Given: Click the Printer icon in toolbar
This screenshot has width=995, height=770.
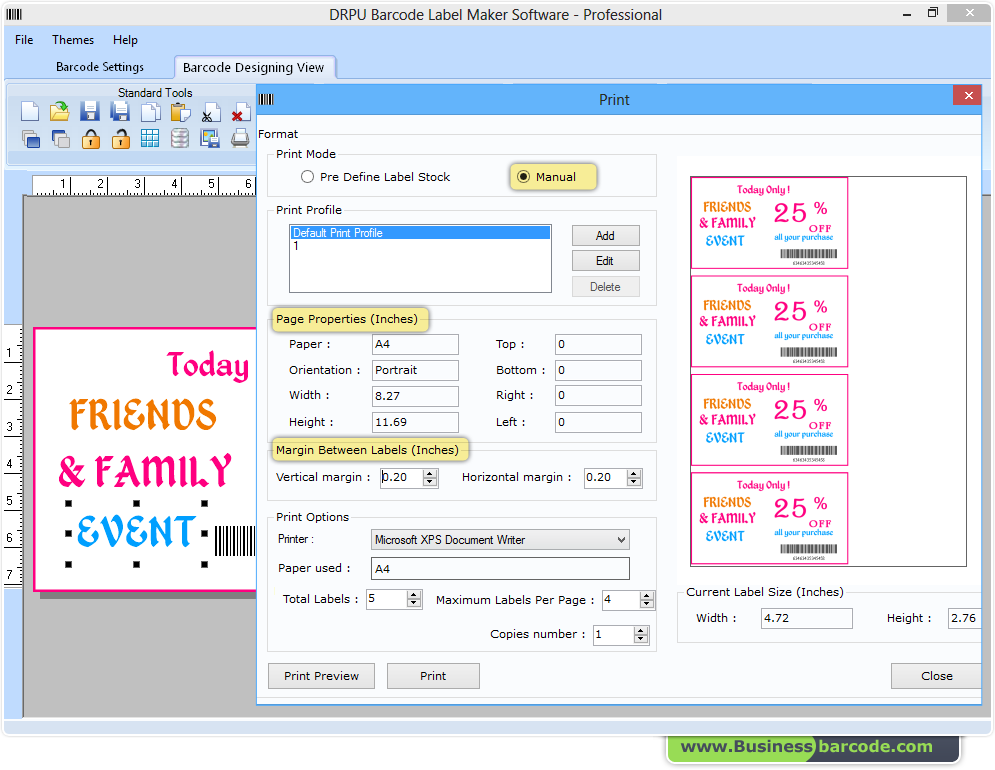Looking at the screenshot, I should (x=240, y=138).
